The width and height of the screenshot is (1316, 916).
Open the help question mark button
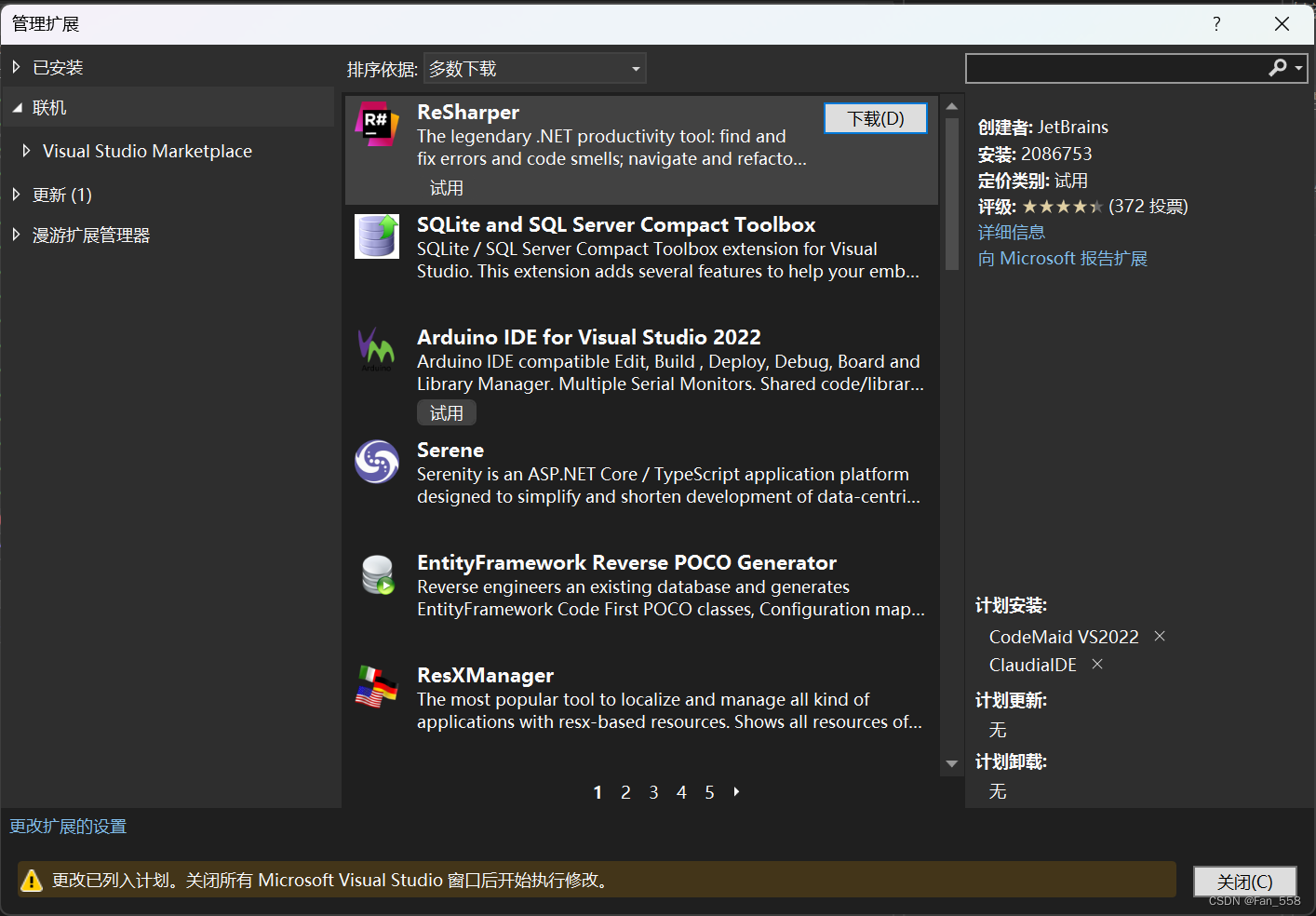coord(1216,24)
